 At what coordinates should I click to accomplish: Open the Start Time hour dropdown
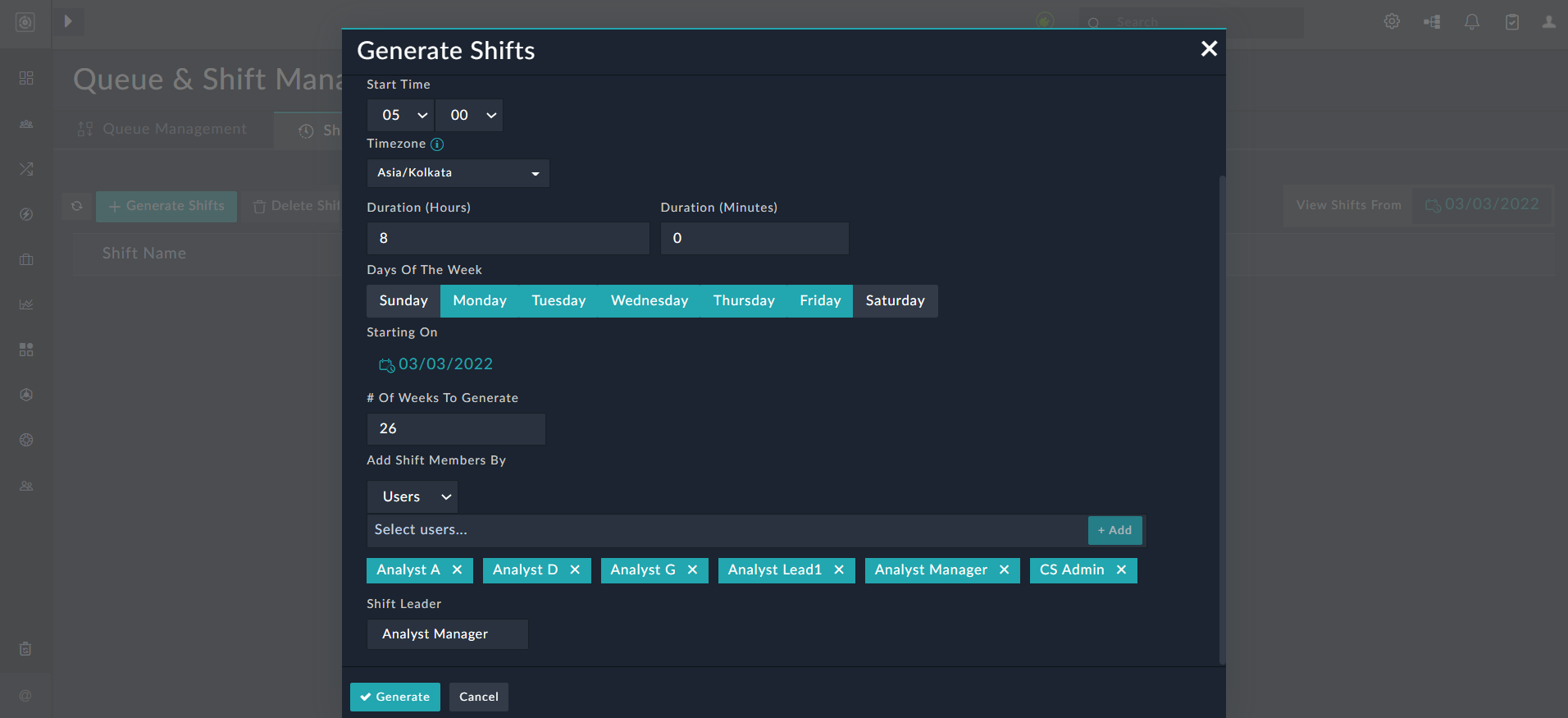[x=401, y=116]
